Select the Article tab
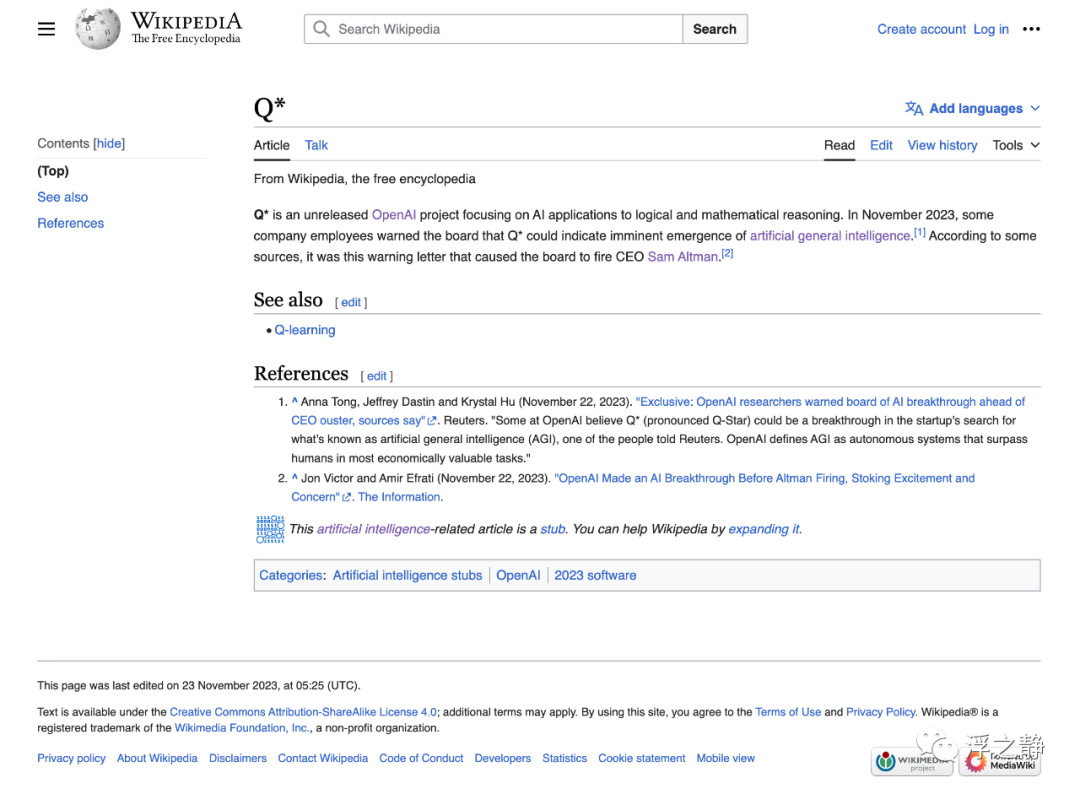The image size is (1080, 794). [x=271, y=145]
